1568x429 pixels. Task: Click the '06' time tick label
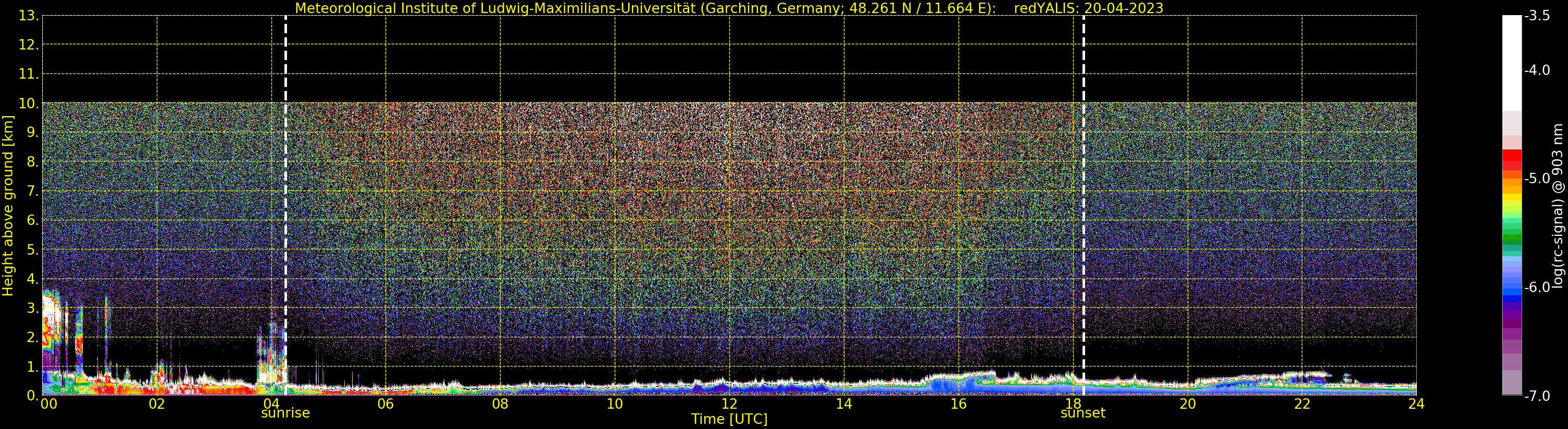[386, 404]
